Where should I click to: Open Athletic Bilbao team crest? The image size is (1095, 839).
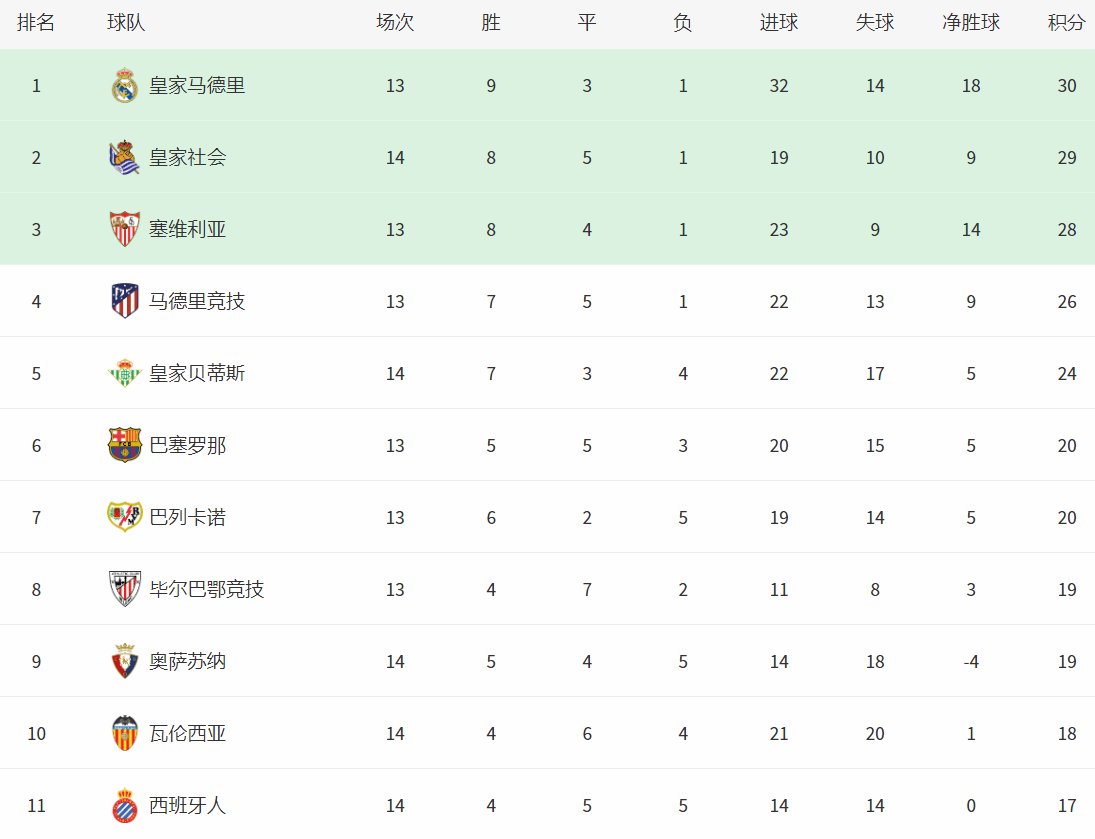point(125,589)
